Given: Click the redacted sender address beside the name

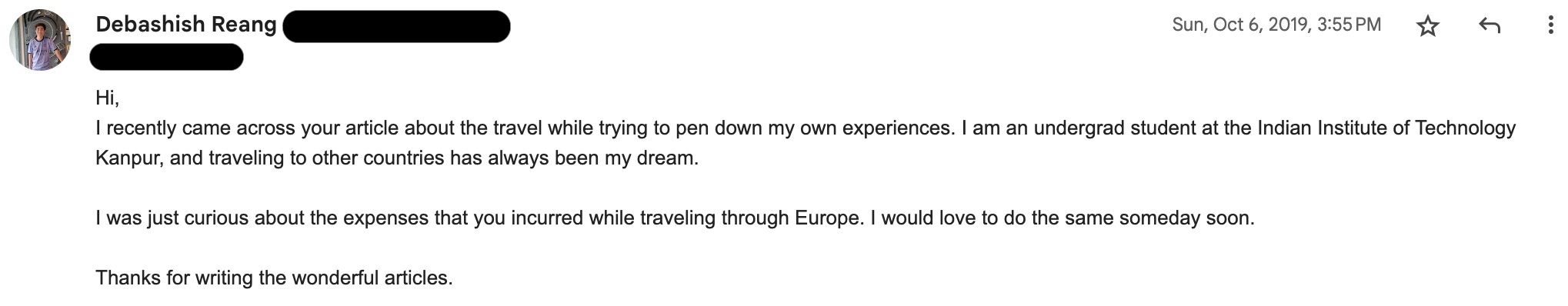Looking at the screenshot, I should coord(396,26).
